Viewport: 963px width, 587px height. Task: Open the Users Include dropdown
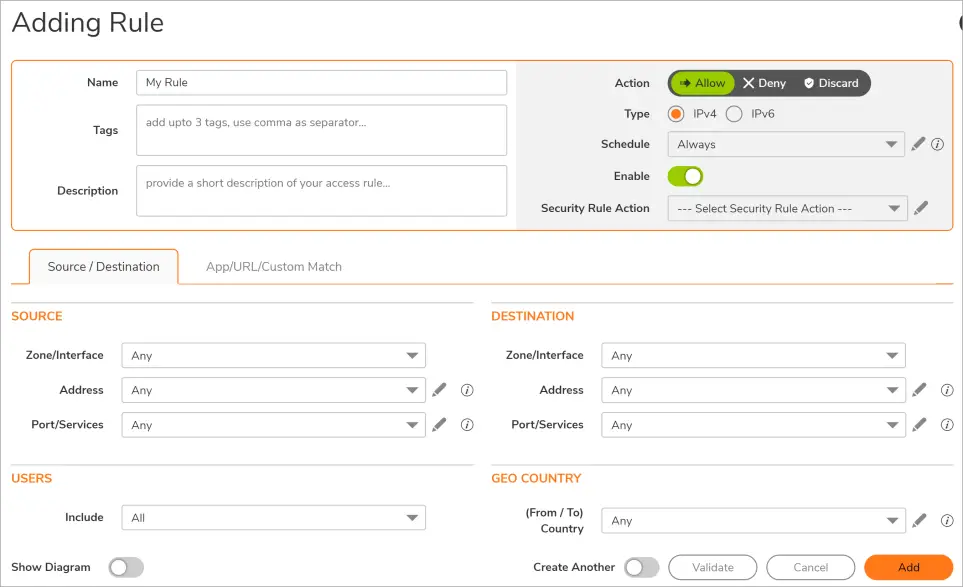273,517
